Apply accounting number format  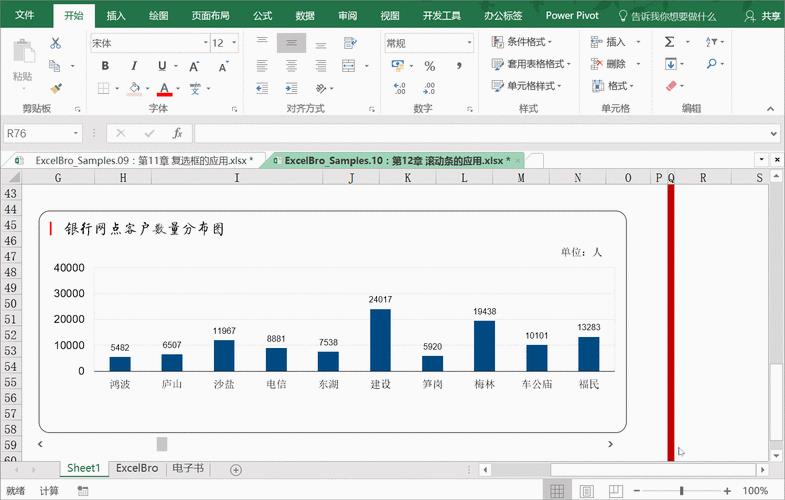click(x=398, y=66)
